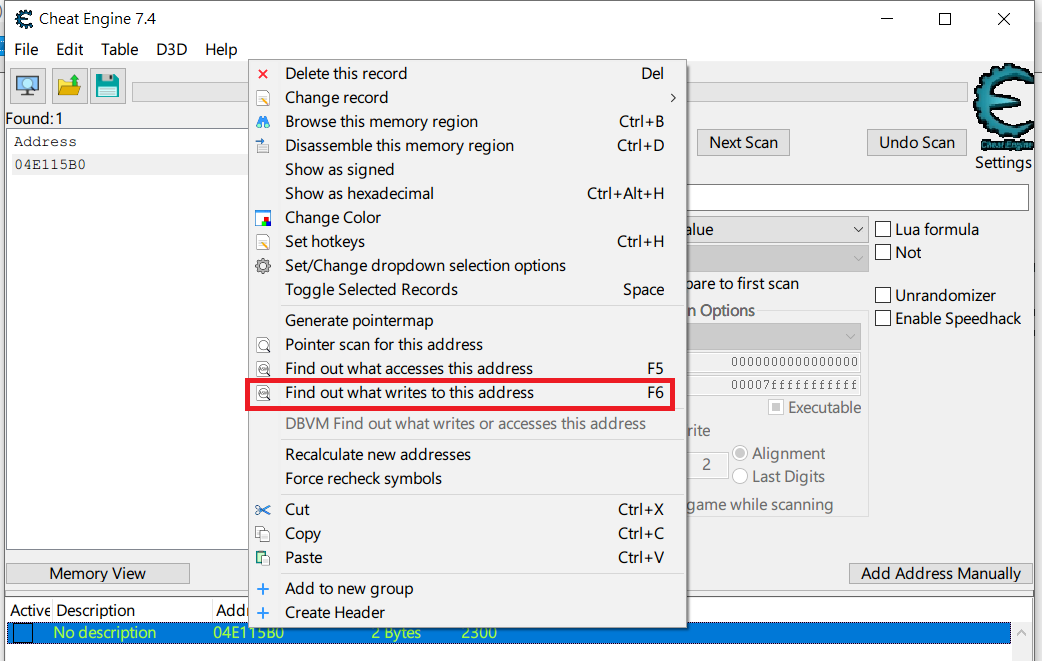This screenshot has height=661, width=1042.
Task: Click Add Address Manually
Action: (x=940, y=573)
